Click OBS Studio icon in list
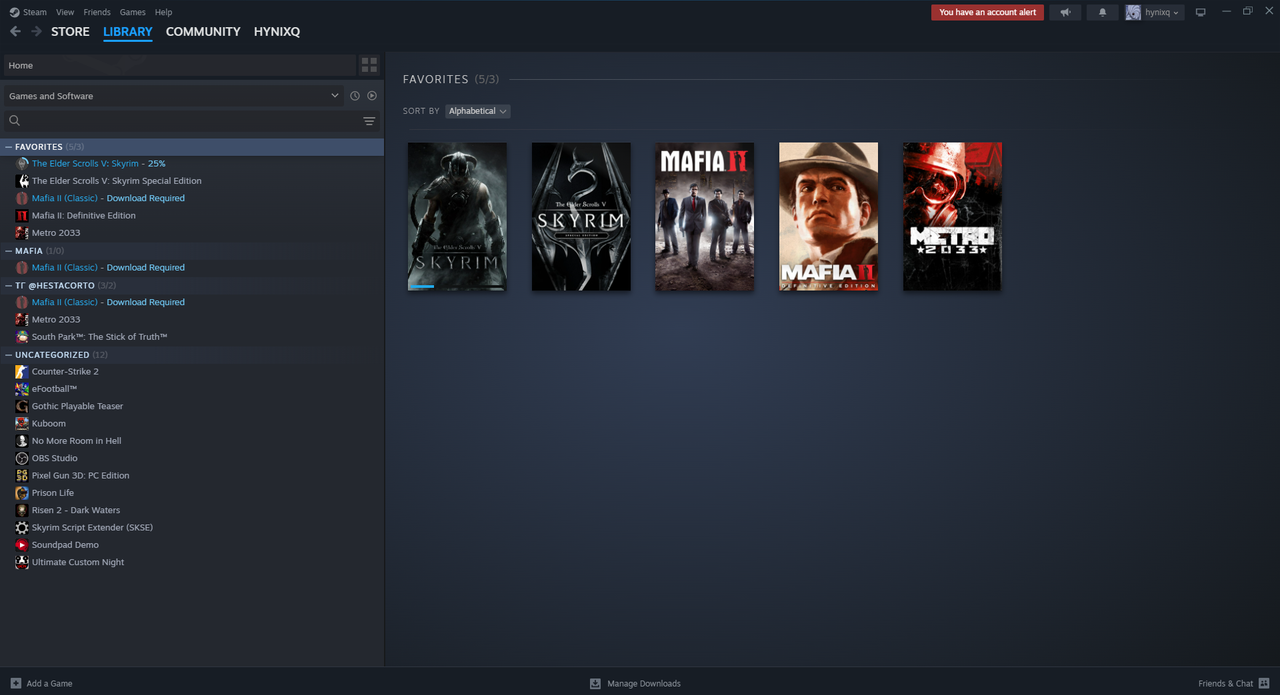 click(x=22, y=458)
